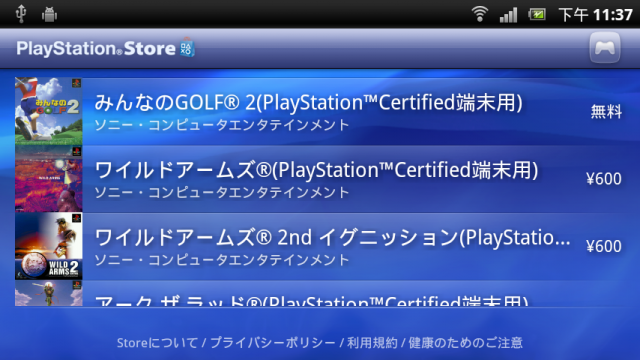
Task: Open the WILD ARMS 2 cover thumbnail
Action: (x=49, y=246)
